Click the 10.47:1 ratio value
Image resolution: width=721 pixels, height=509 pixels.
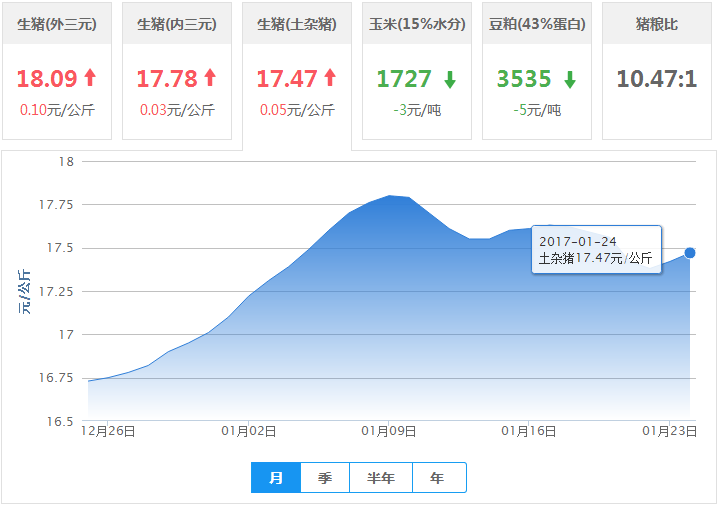pyautogui.click(x=657, y=79)
